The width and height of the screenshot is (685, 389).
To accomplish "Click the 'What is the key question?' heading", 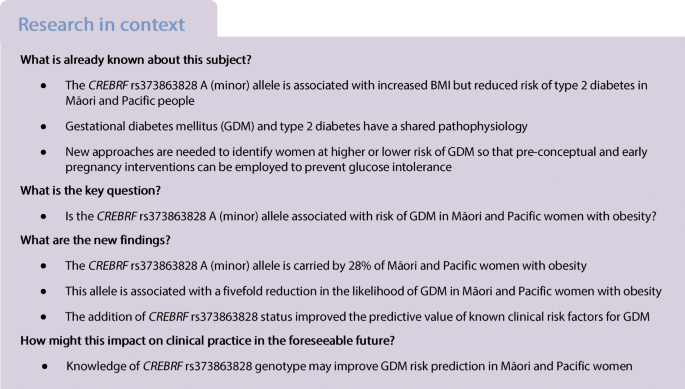I will tap(90, 191).
